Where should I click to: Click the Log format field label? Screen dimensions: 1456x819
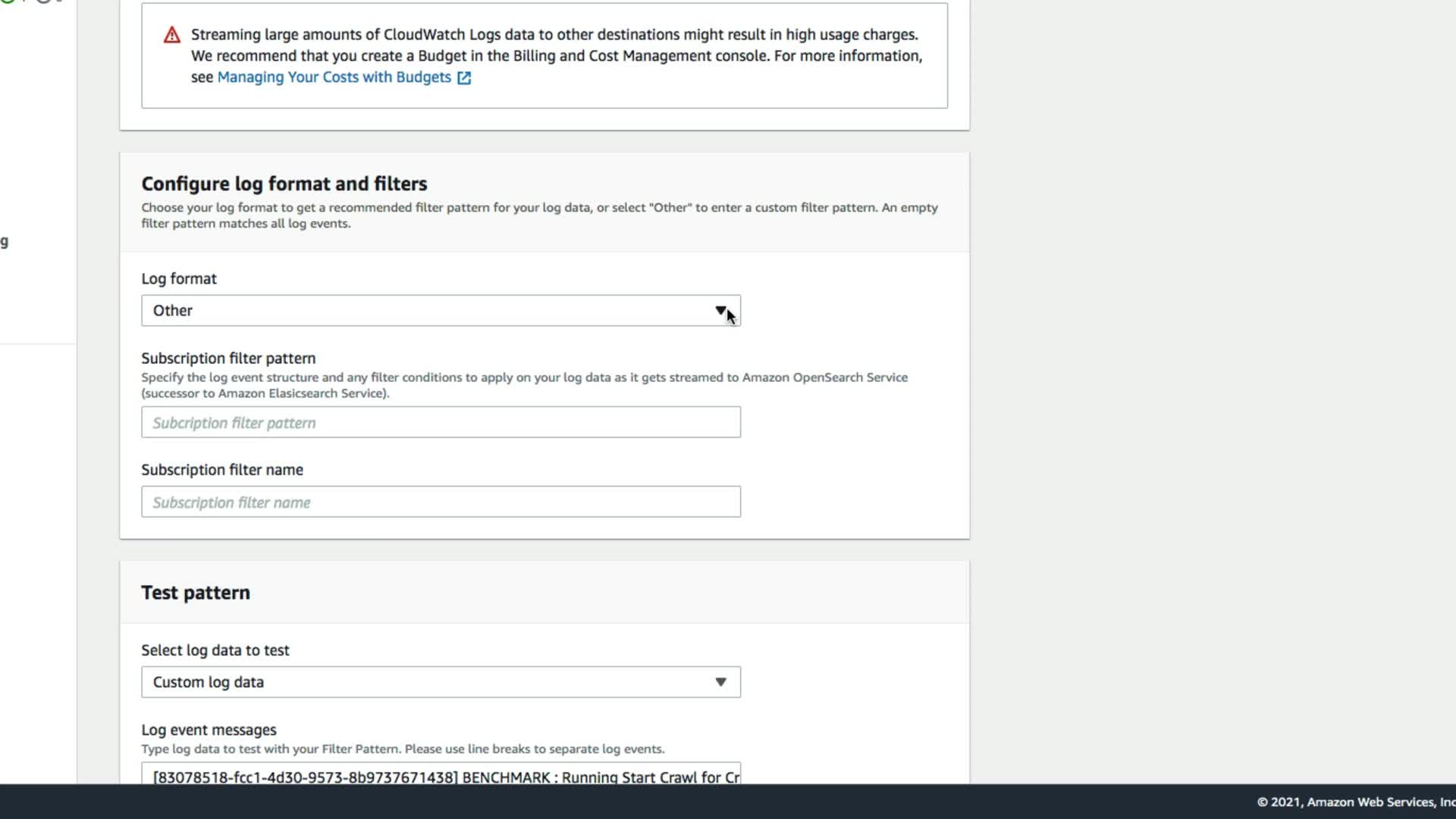tap(178, 278)
